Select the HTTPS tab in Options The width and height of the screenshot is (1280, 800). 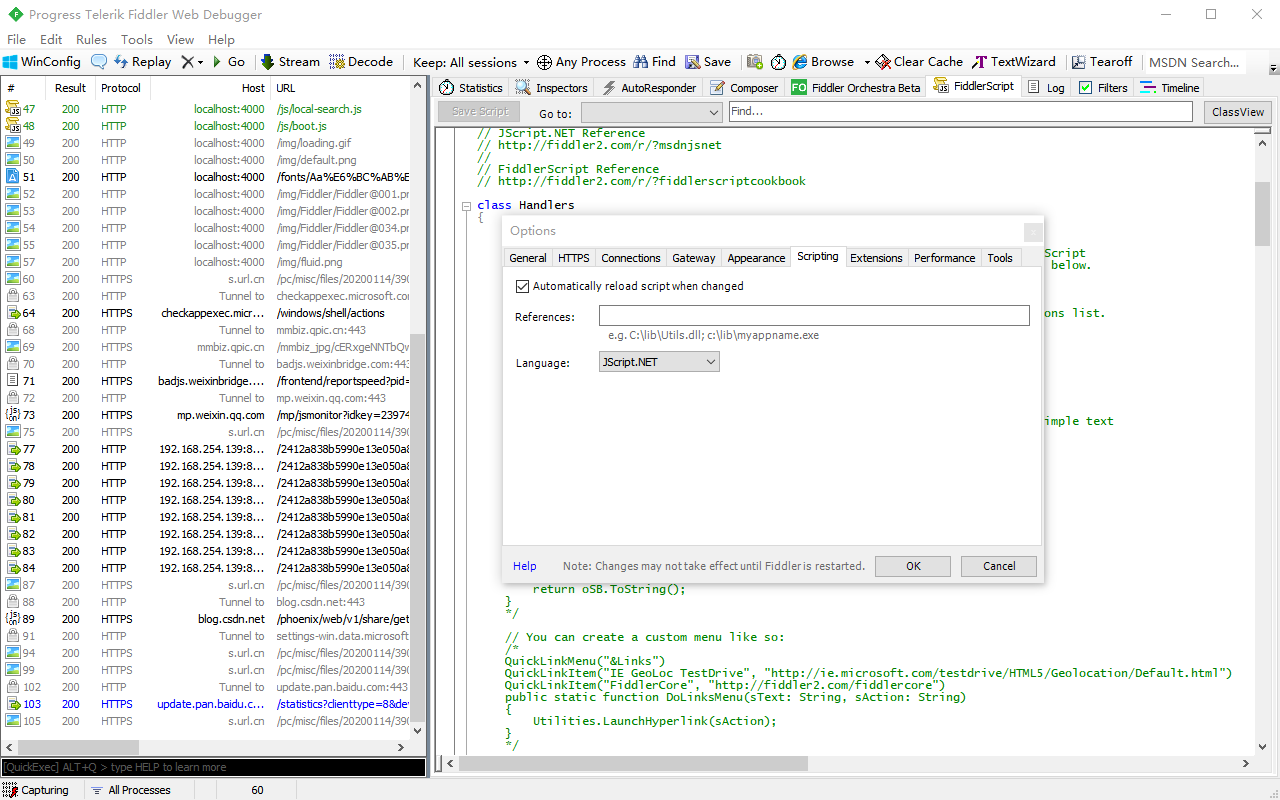click(574, 258)
